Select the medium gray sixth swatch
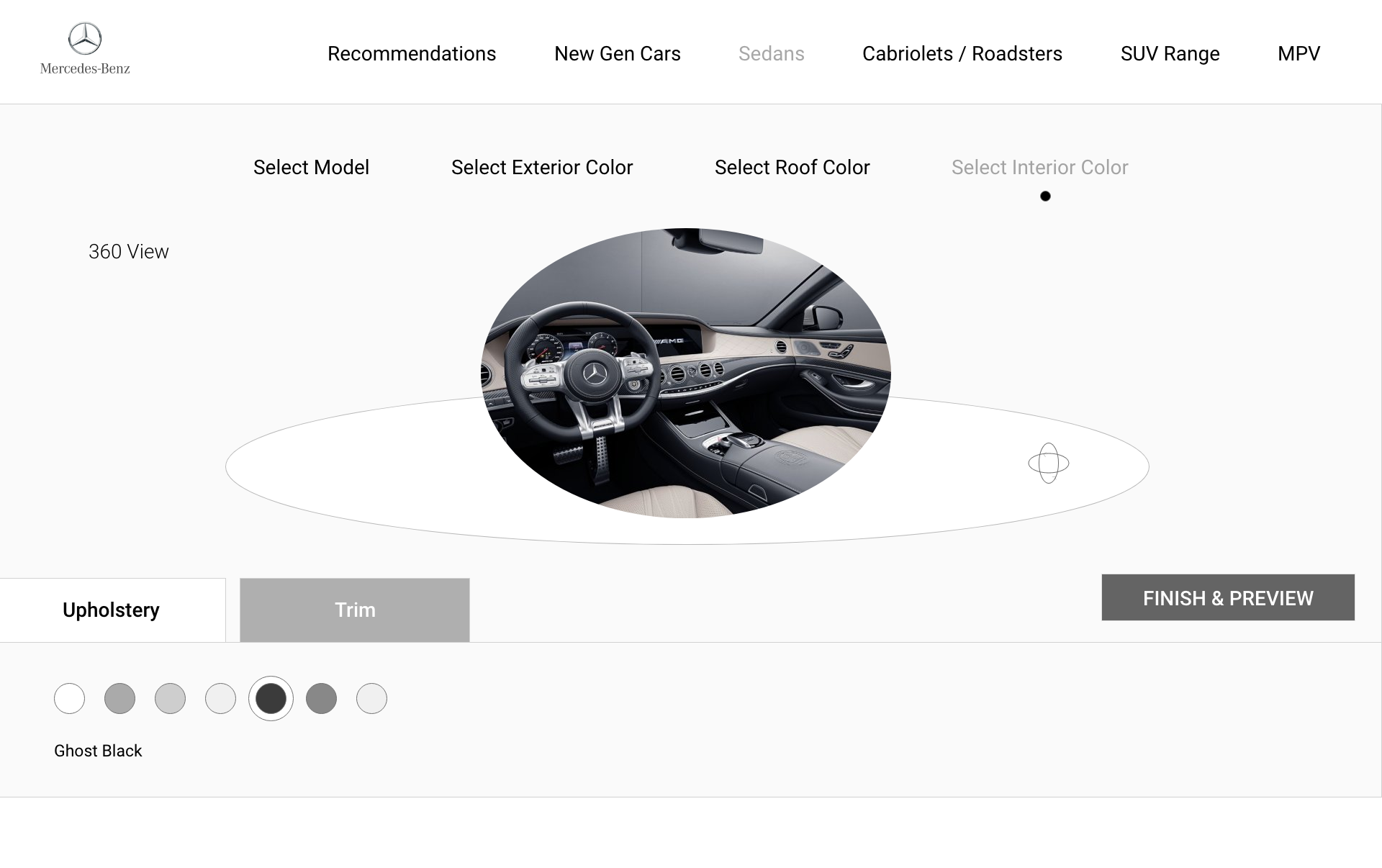 (321, 698)
